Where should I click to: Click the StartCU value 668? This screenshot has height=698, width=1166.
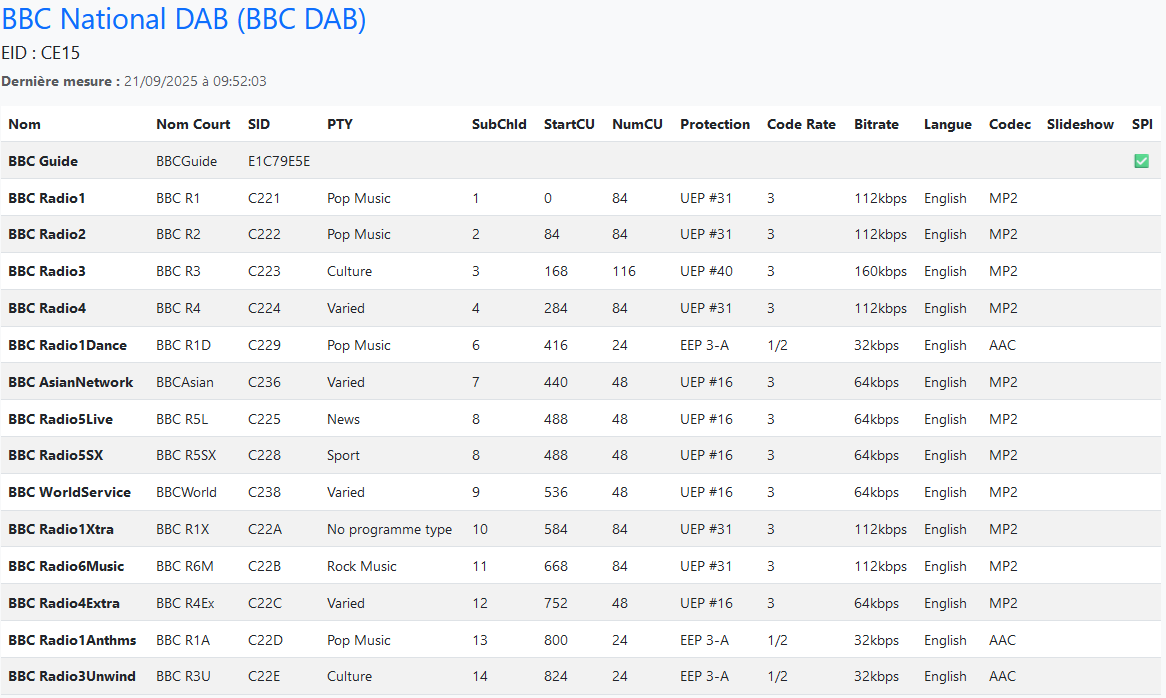coord(555,566)
